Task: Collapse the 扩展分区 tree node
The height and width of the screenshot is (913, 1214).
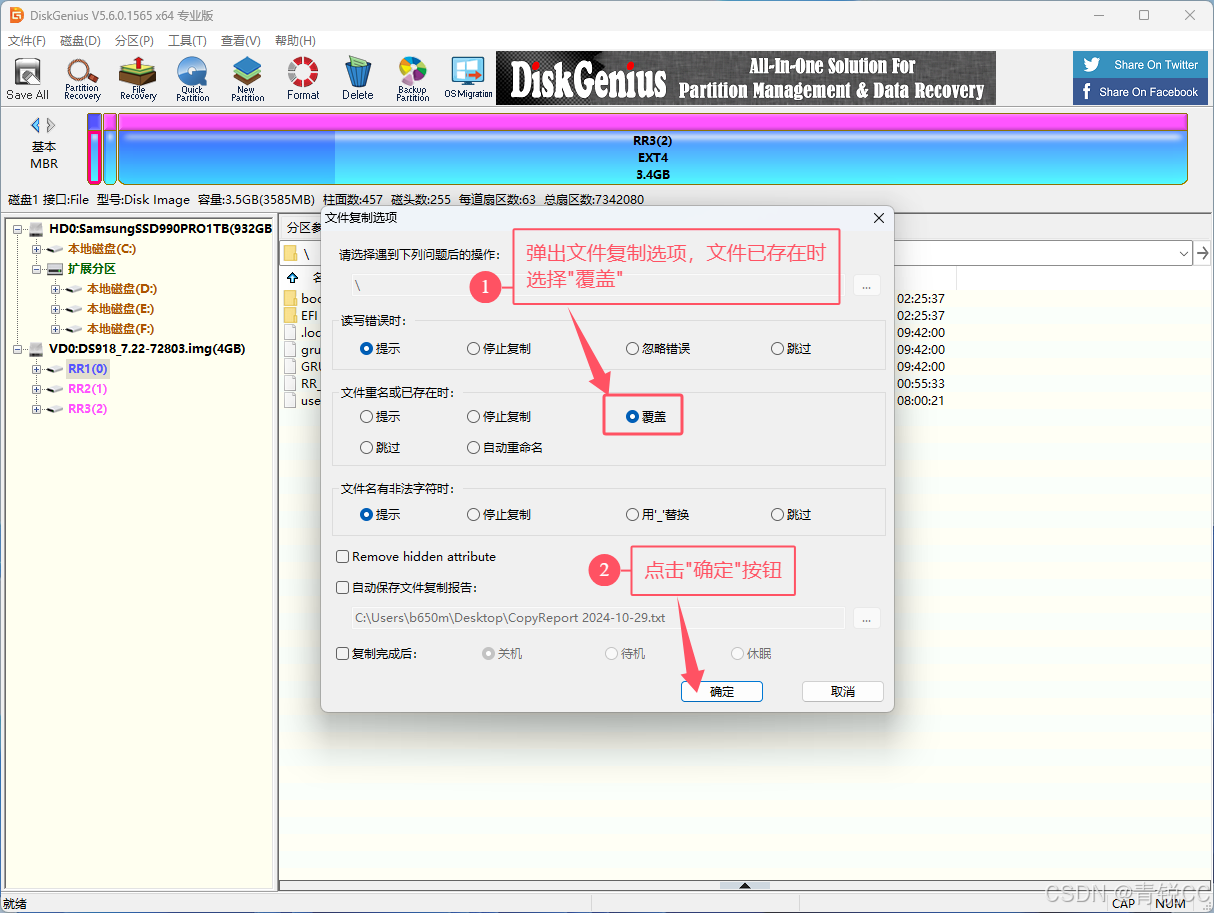Action: [x=37, y=269]
